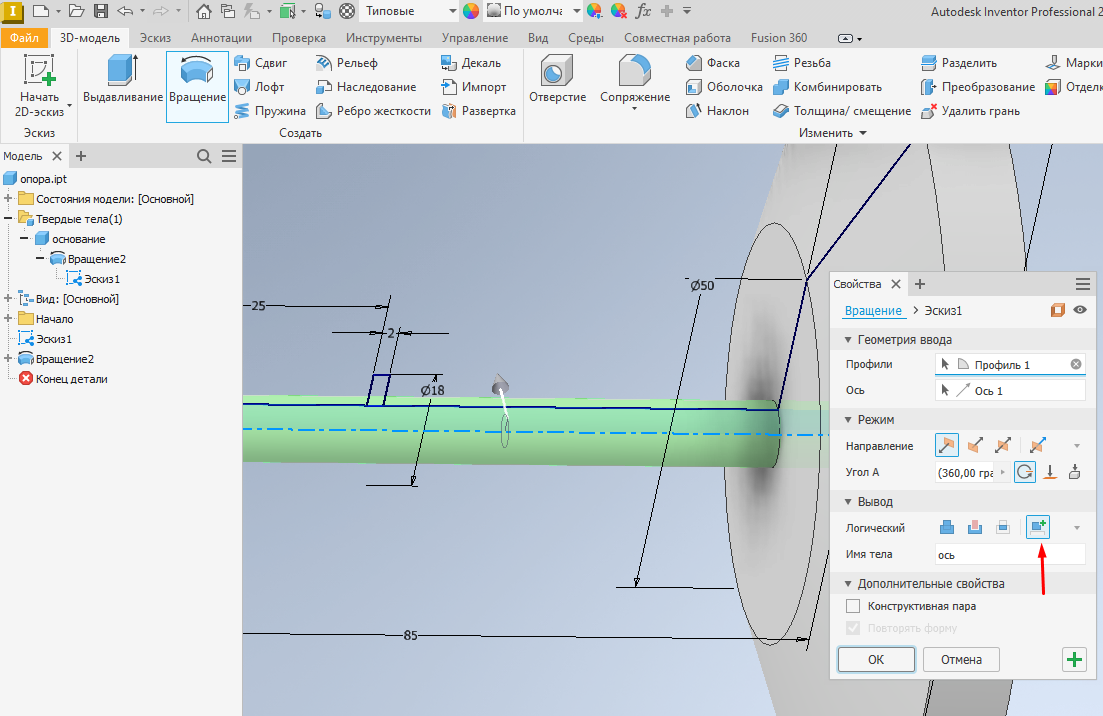This screenshot has height=716, width=1103.
Task: Open the Файл menu
Action: pos(24,38)
